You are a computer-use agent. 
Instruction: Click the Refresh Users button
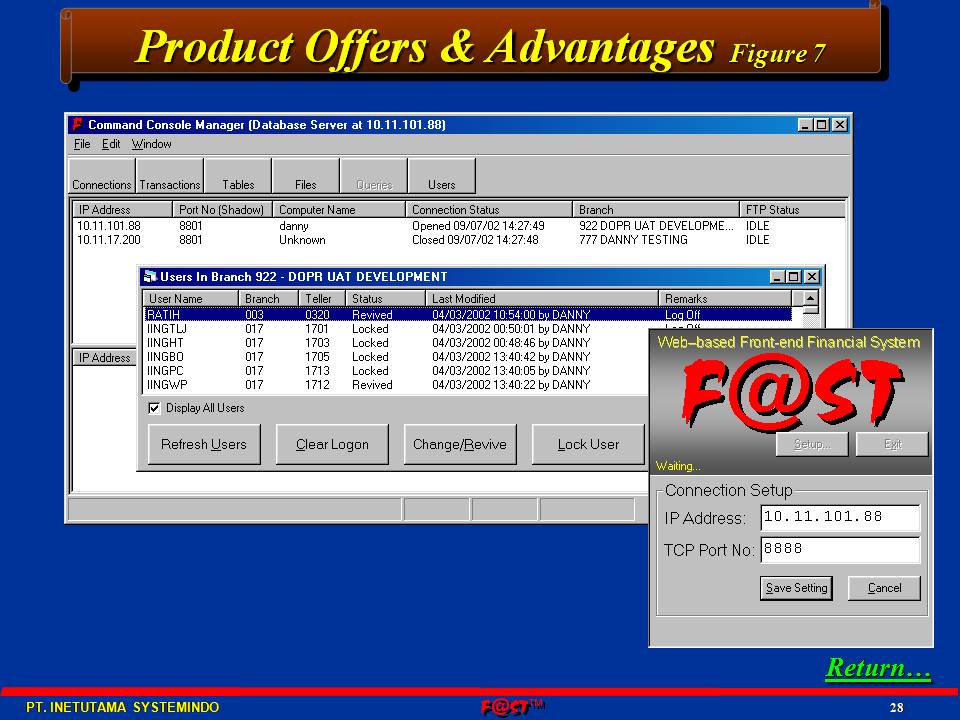coord(204,445)
